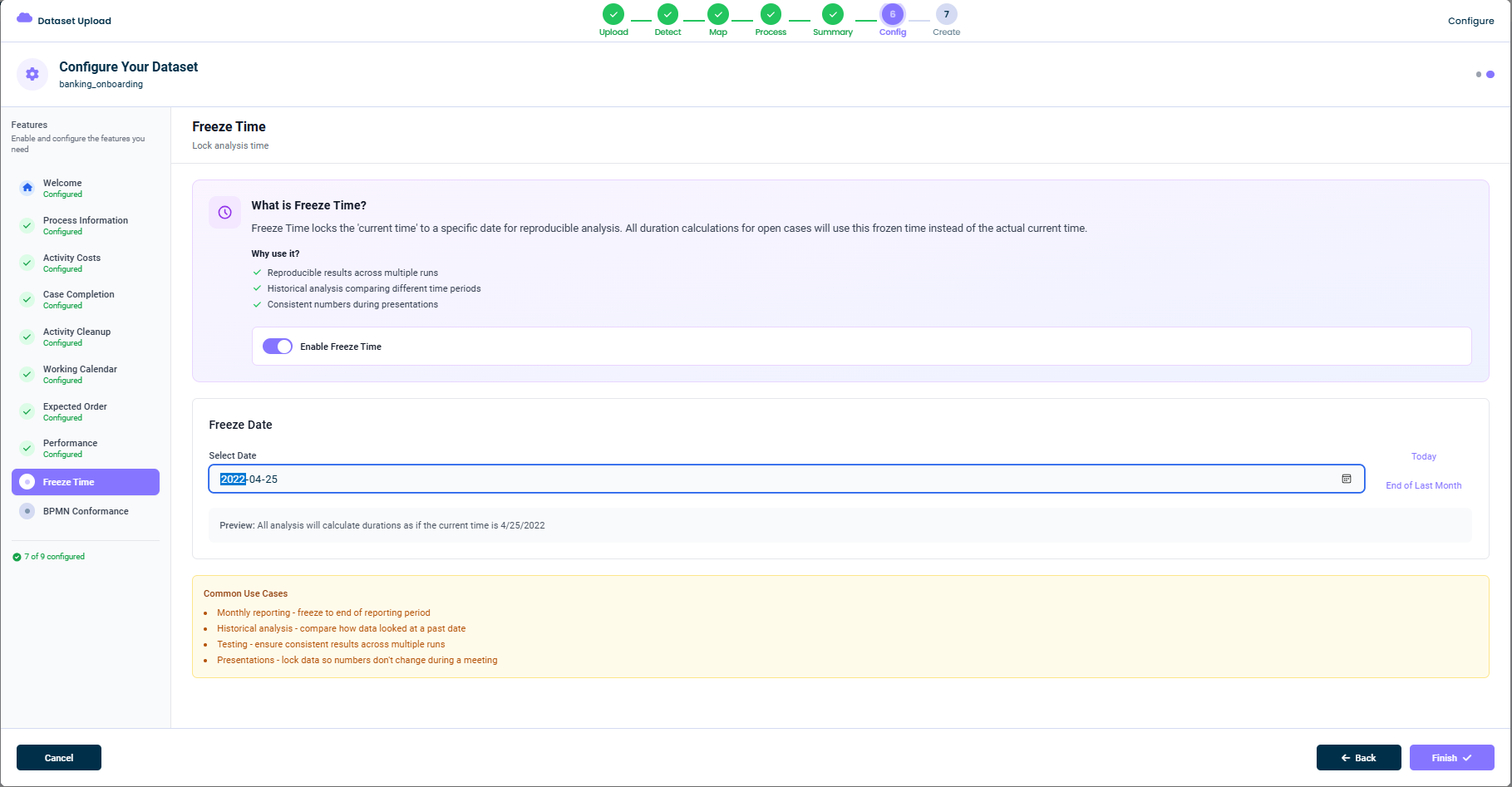1512x787 pixels.
Task: Click the Testing use case line
Action: (x=331, y=644)
